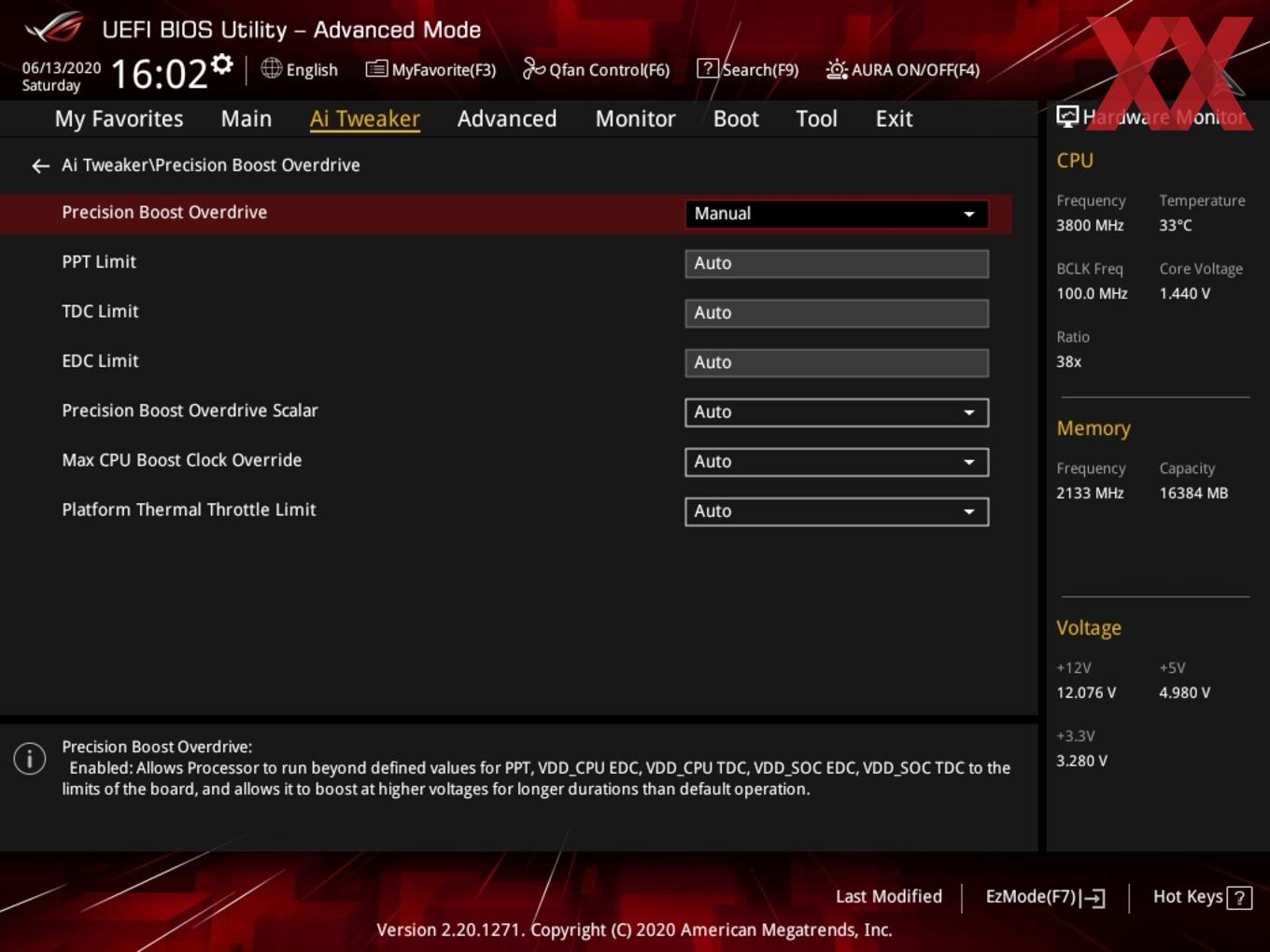Select the Ai Tweaker tab
Image resolution: width=1270 pixels, height=952 pixels.
tap(365, 119)
